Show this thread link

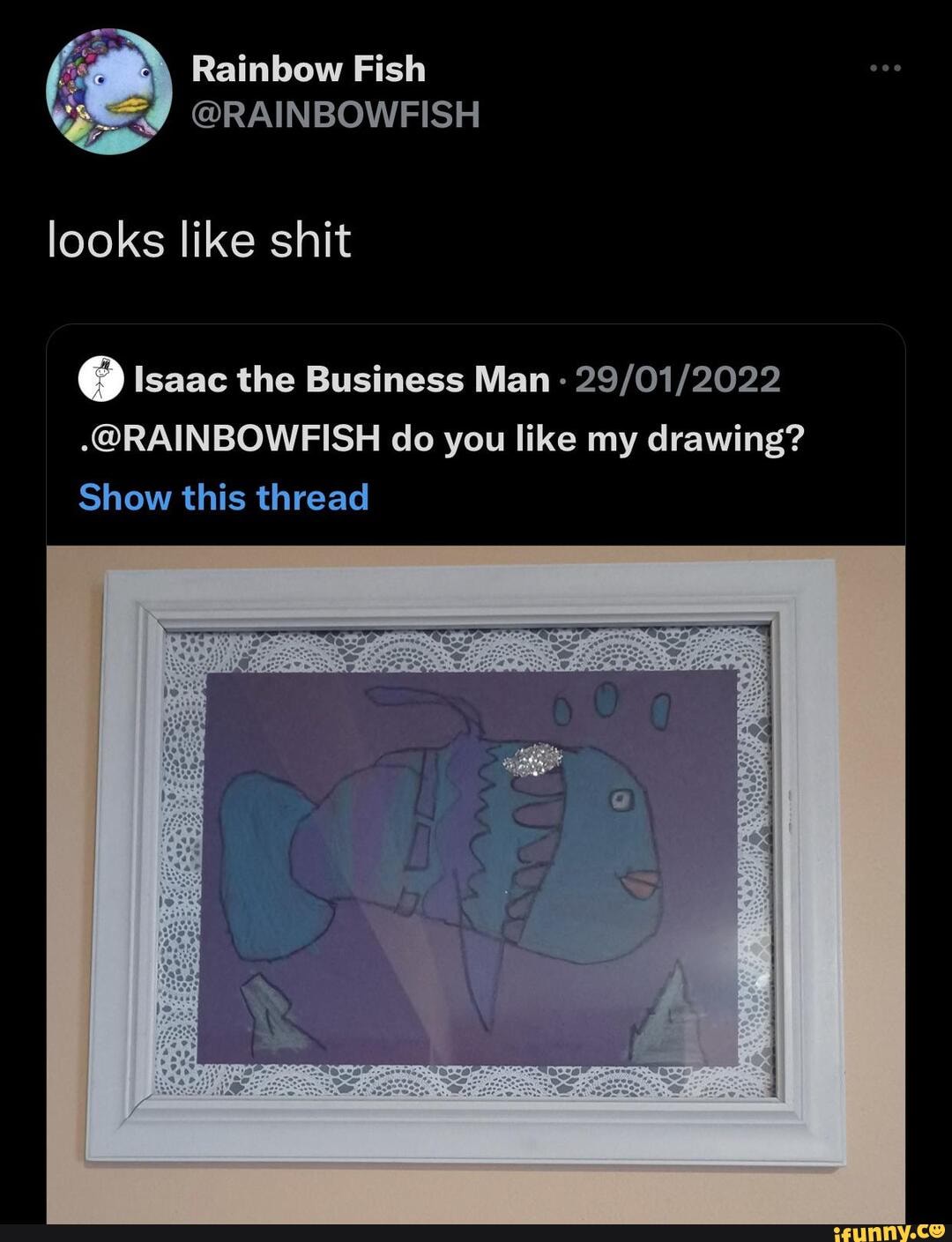click(x=222, y=496)
